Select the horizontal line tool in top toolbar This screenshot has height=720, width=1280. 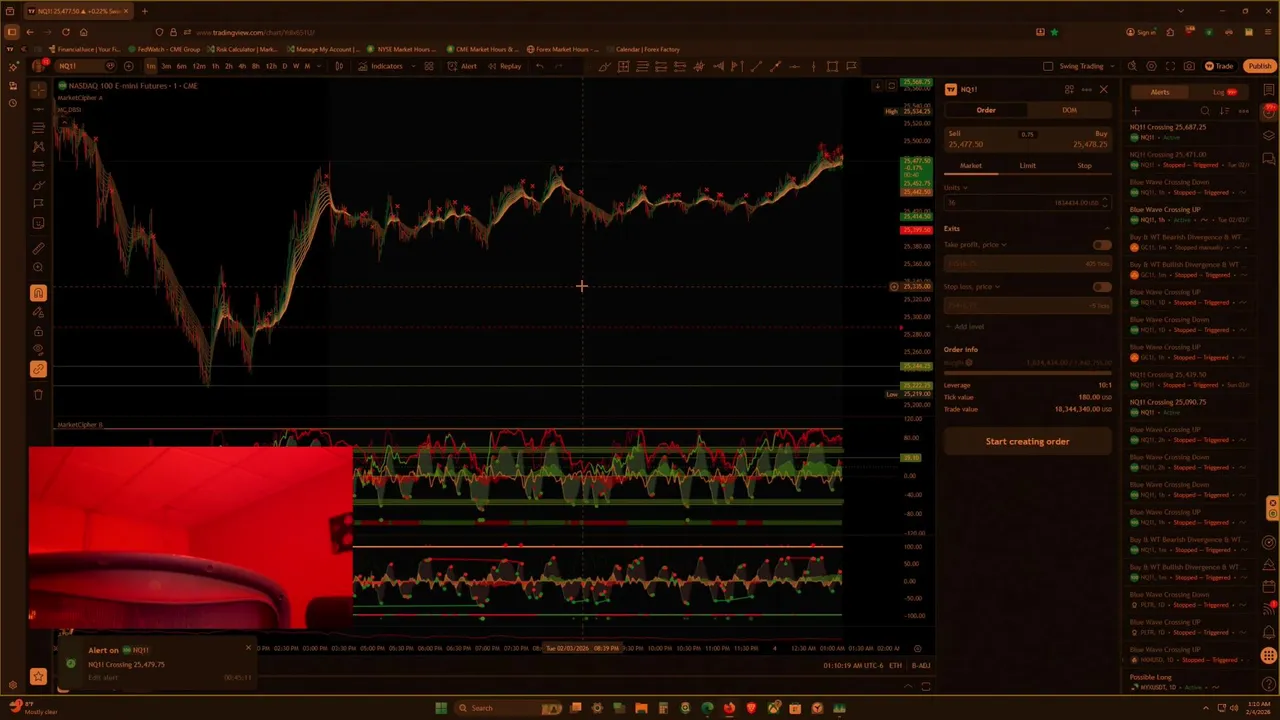pos(794,66)
